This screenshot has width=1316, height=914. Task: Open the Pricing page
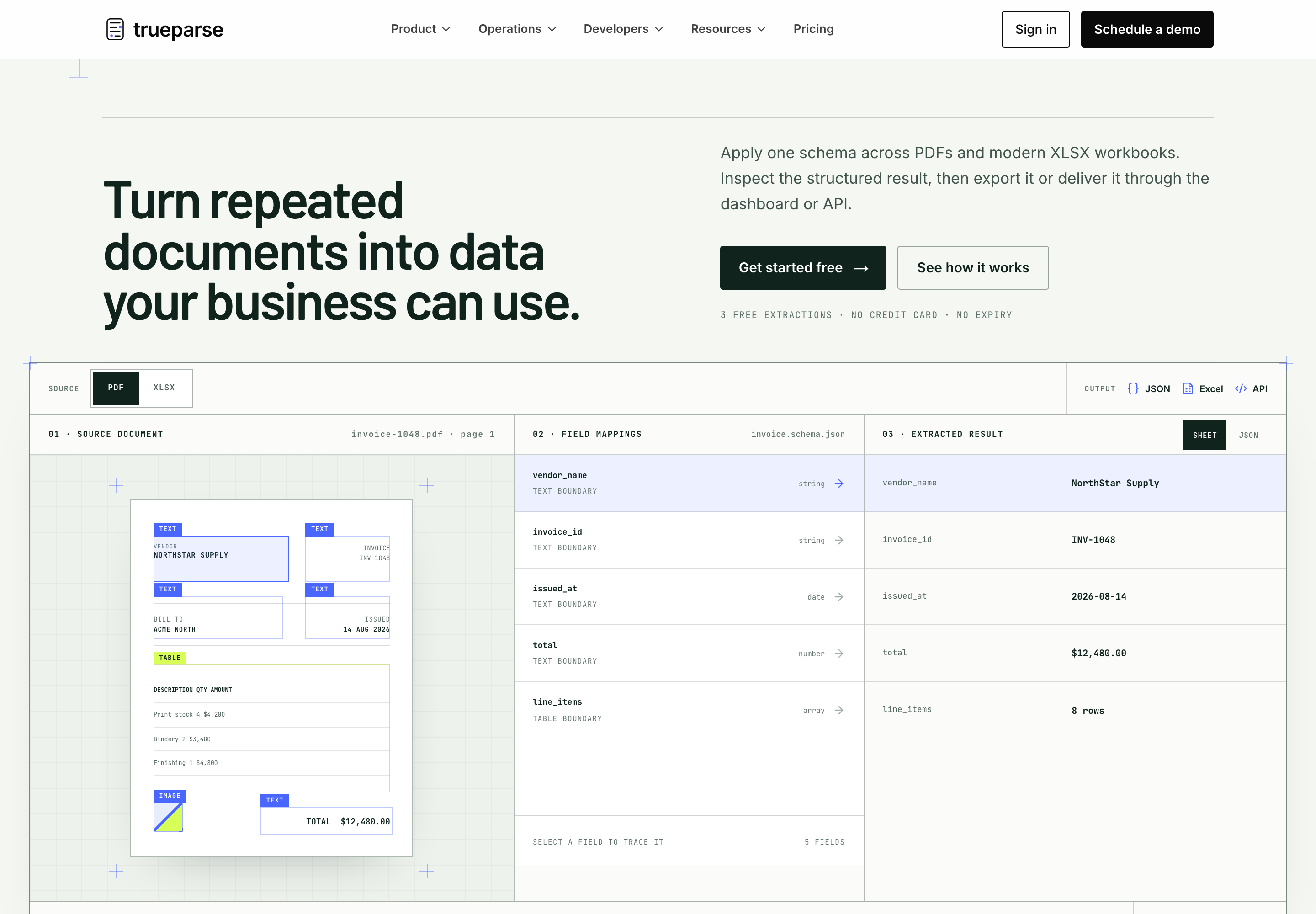pyautogui.click(x=813, y=29)
